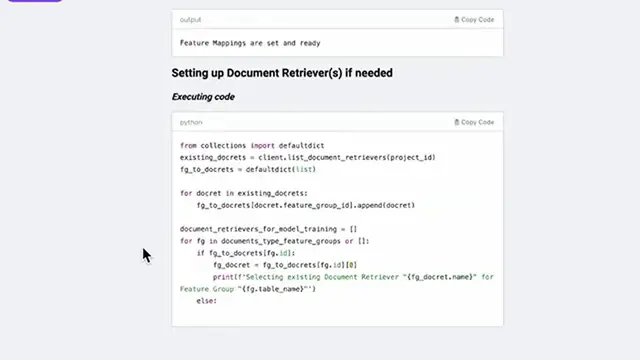Image resolution: width=640 pixels, height=360 pixels.
Task: Click line 'document_retrievers_for_model_training = []'
Action: click(268, 229)
